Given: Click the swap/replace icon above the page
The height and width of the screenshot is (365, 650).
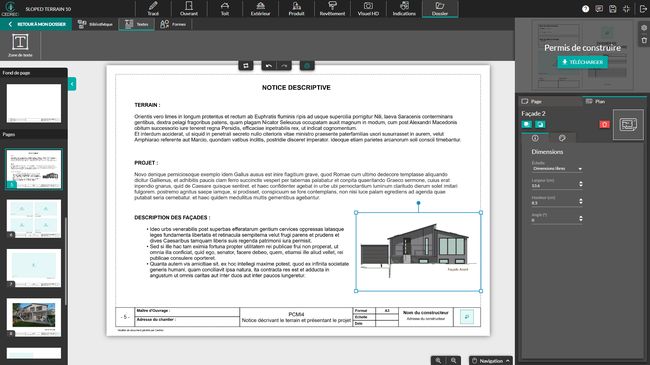Looking at the screenshot, I should coord(246,66).
